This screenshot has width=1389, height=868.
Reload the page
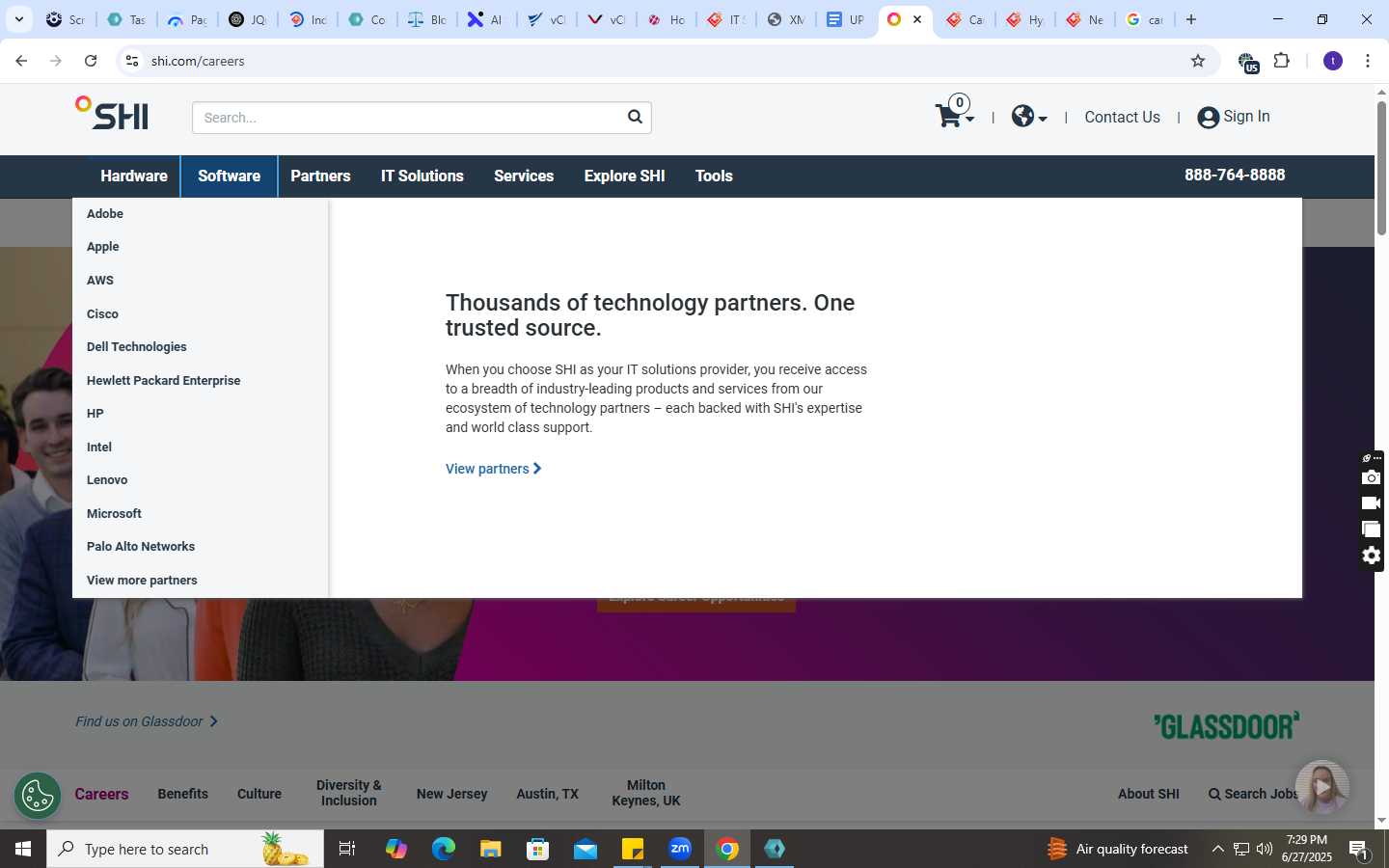[x=91, y=61]
